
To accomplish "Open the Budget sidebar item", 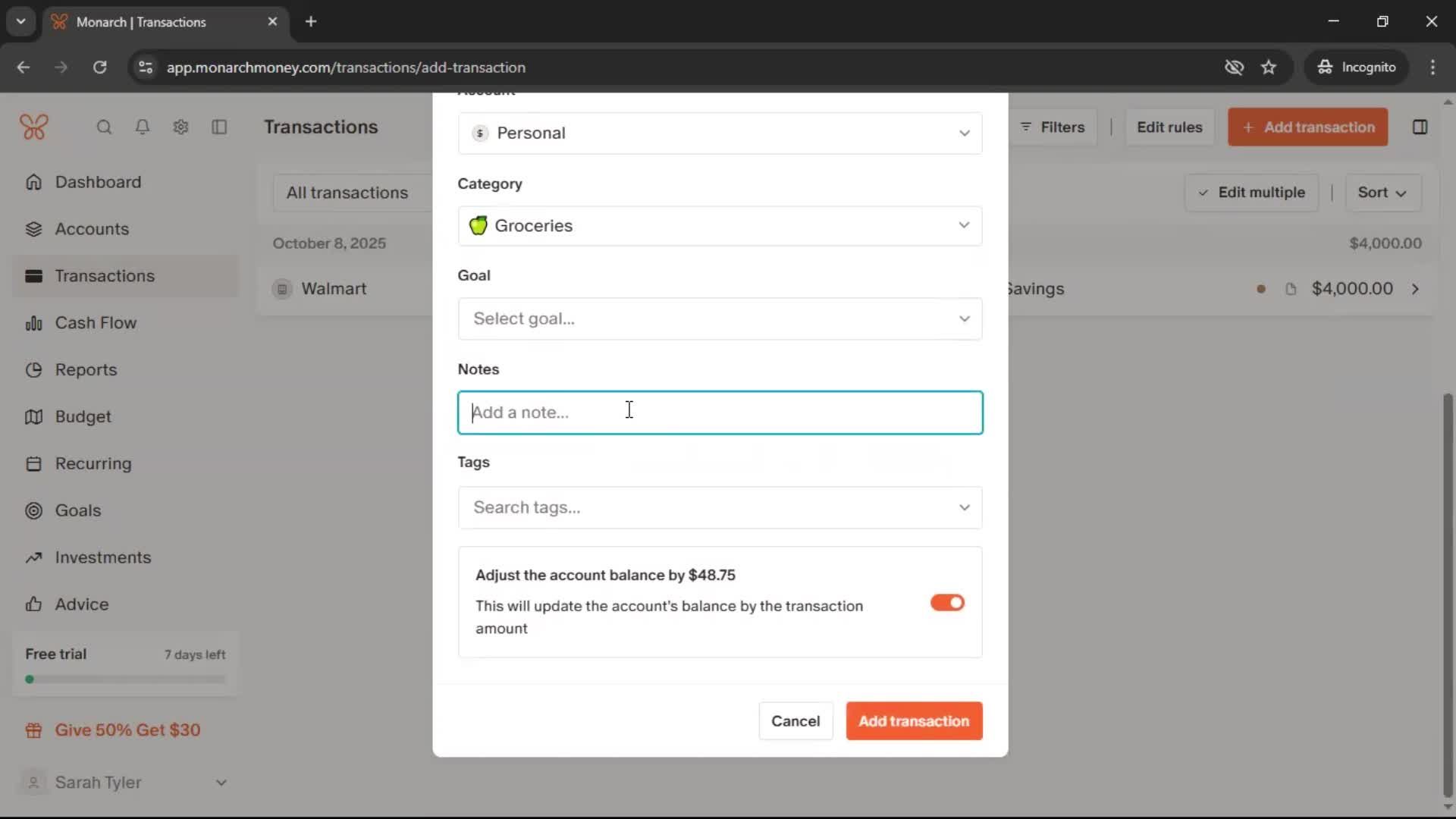I will point(83,416).
